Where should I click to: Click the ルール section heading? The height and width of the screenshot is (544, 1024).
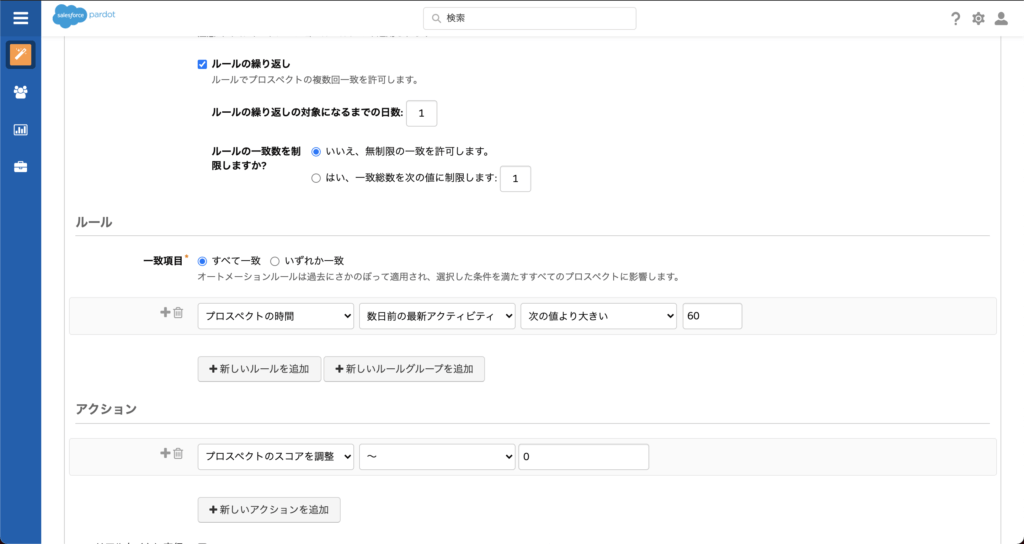[x=94, y=222]
